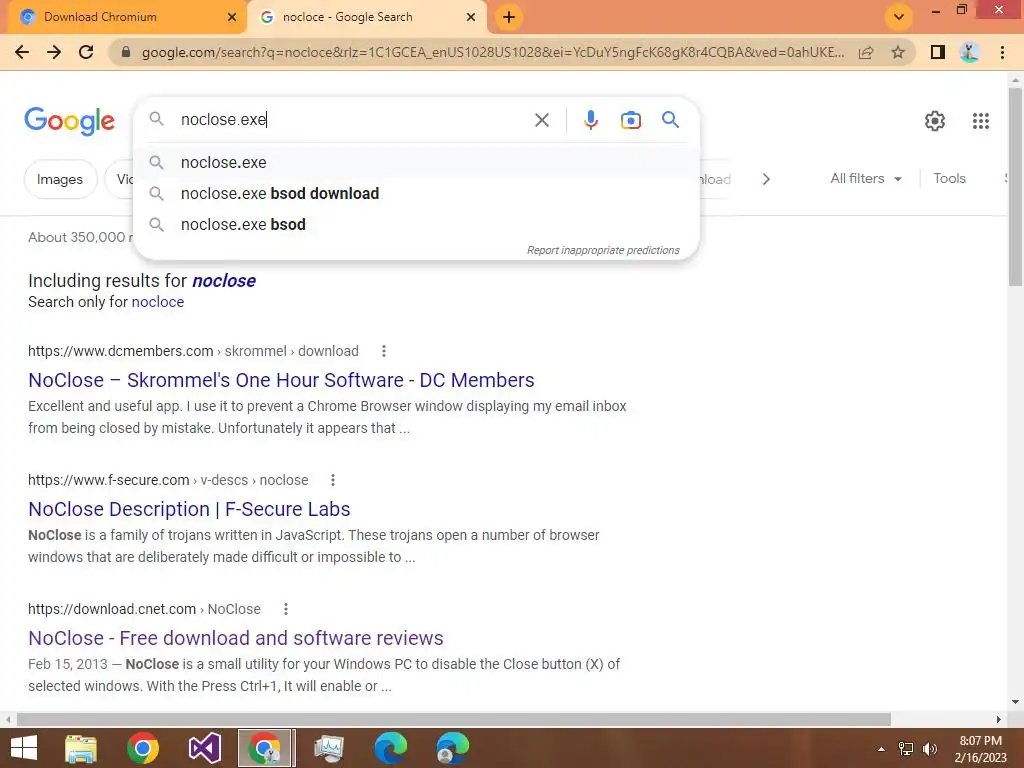Open File Explorer from the taskbar
Viewport: 1024px width, 768px height.
point(81,748)
